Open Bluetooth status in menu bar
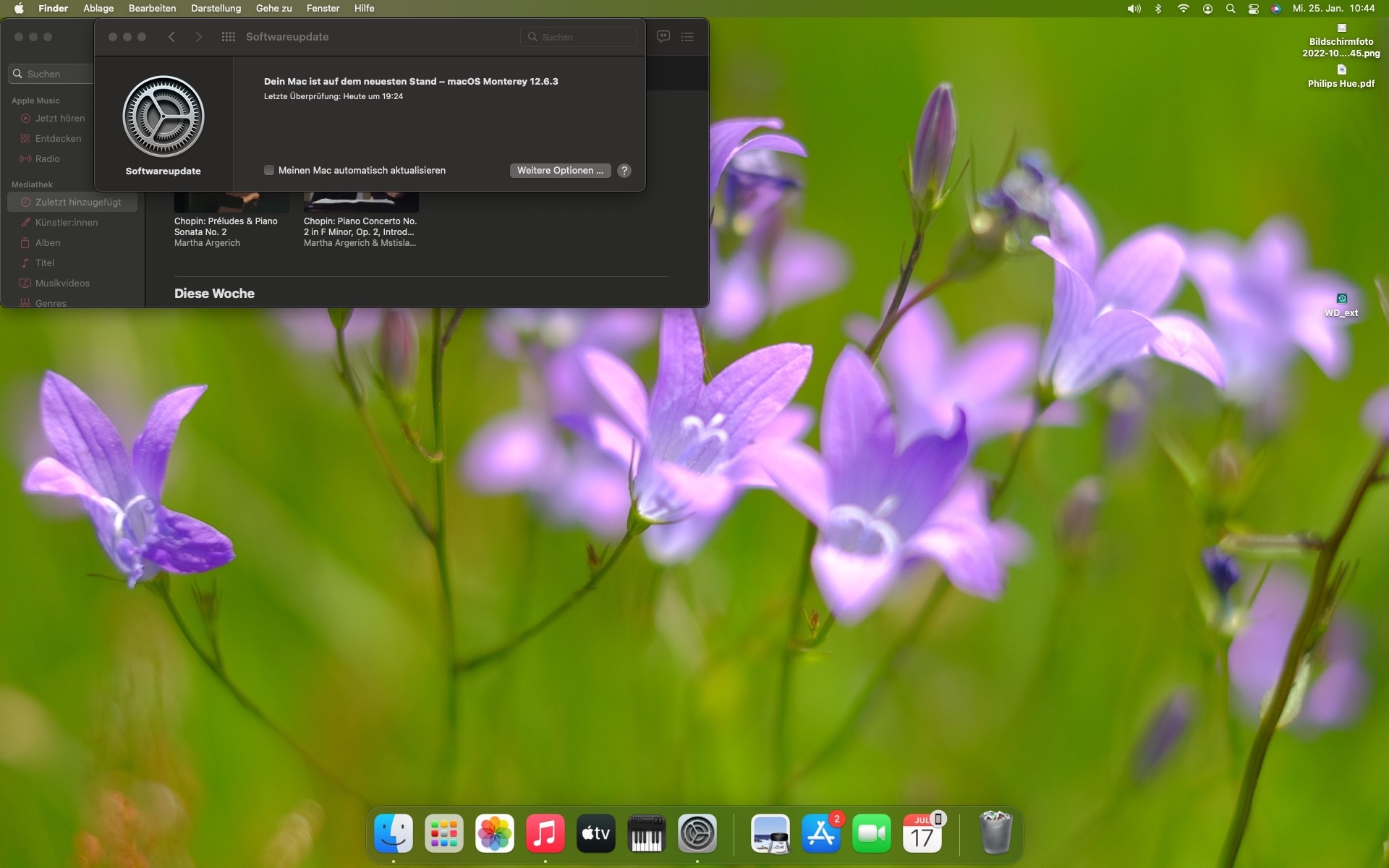The image size is (1389, 868). coord(1158,9)
